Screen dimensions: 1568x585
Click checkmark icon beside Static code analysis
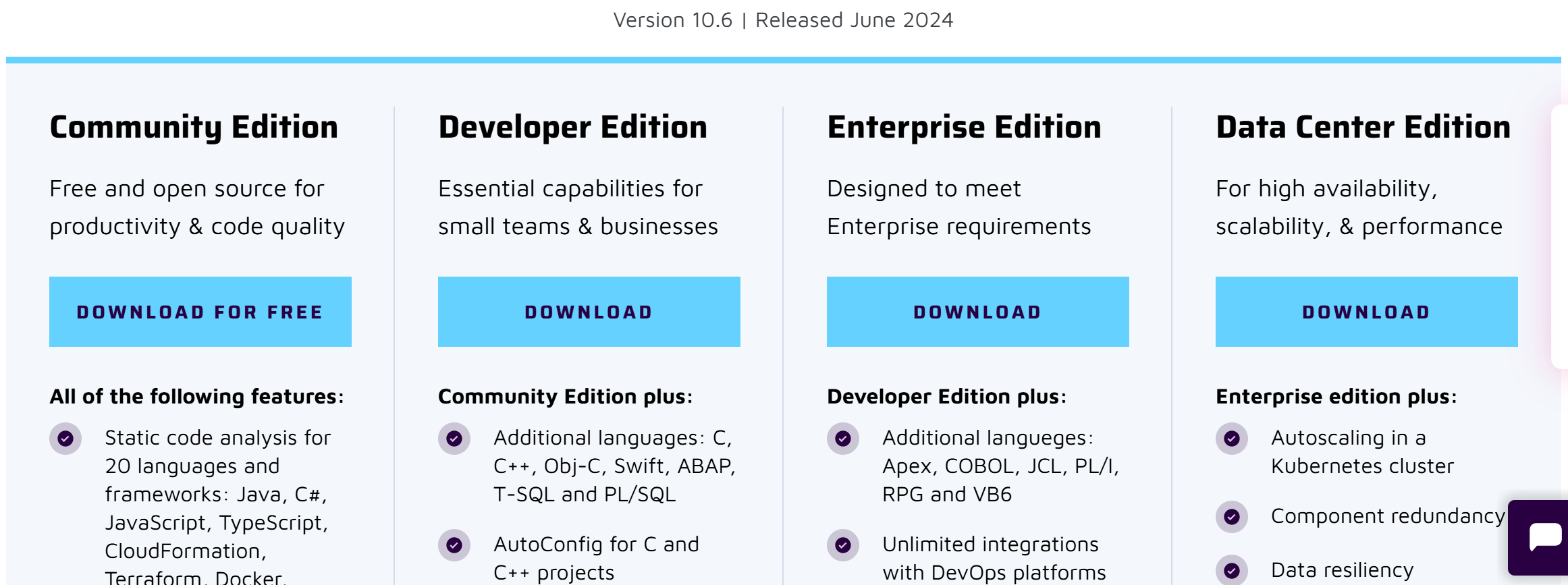(65, 439)
